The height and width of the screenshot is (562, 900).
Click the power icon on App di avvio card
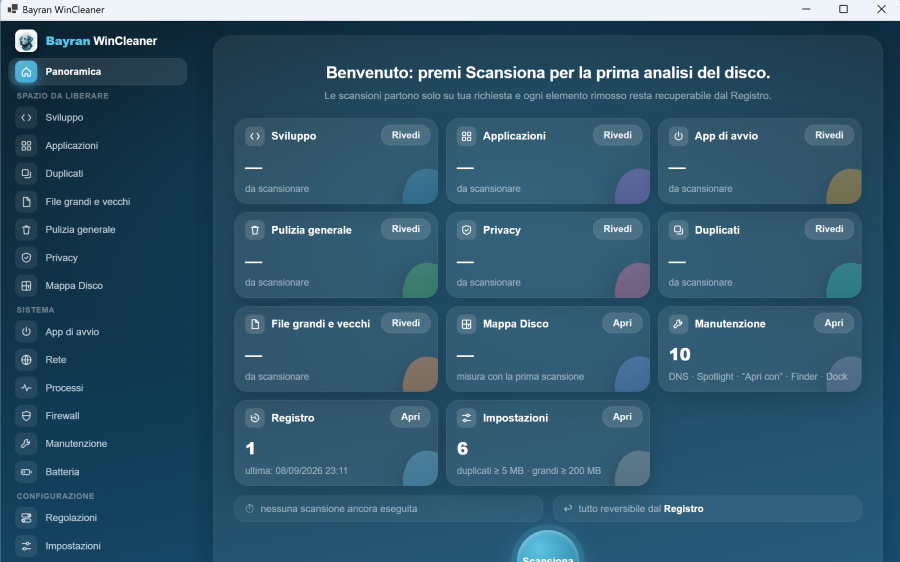[678, 136]
